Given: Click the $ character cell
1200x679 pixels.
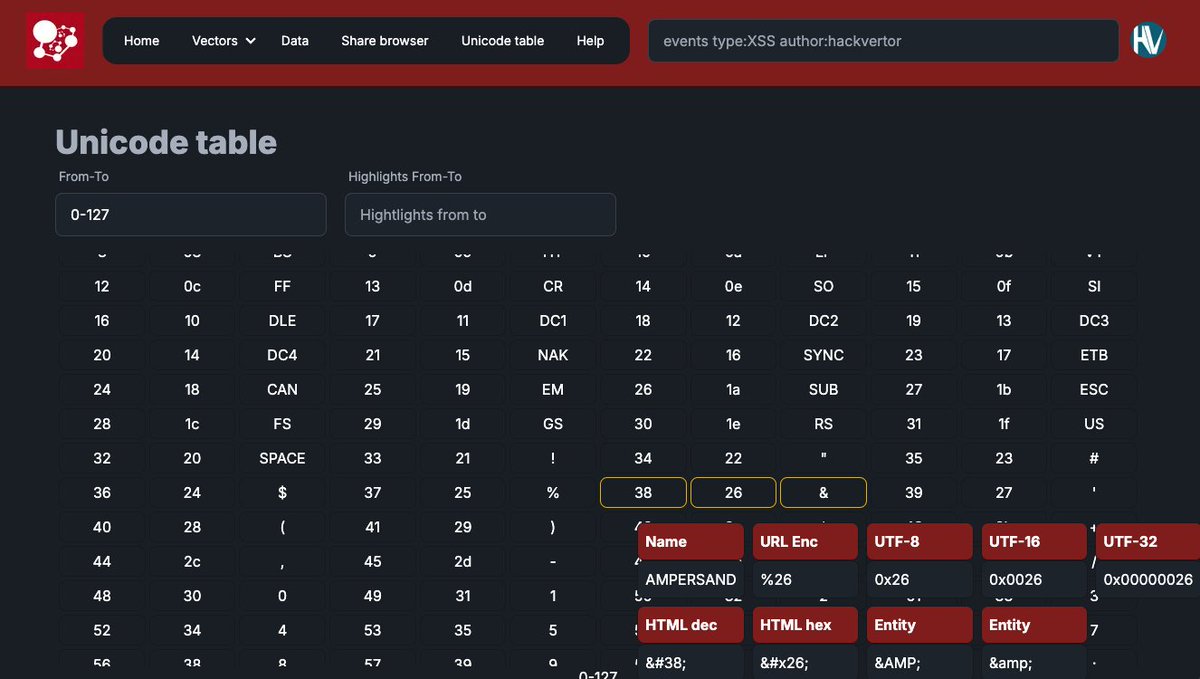Looking at the screenshot, I should point(282,493).
